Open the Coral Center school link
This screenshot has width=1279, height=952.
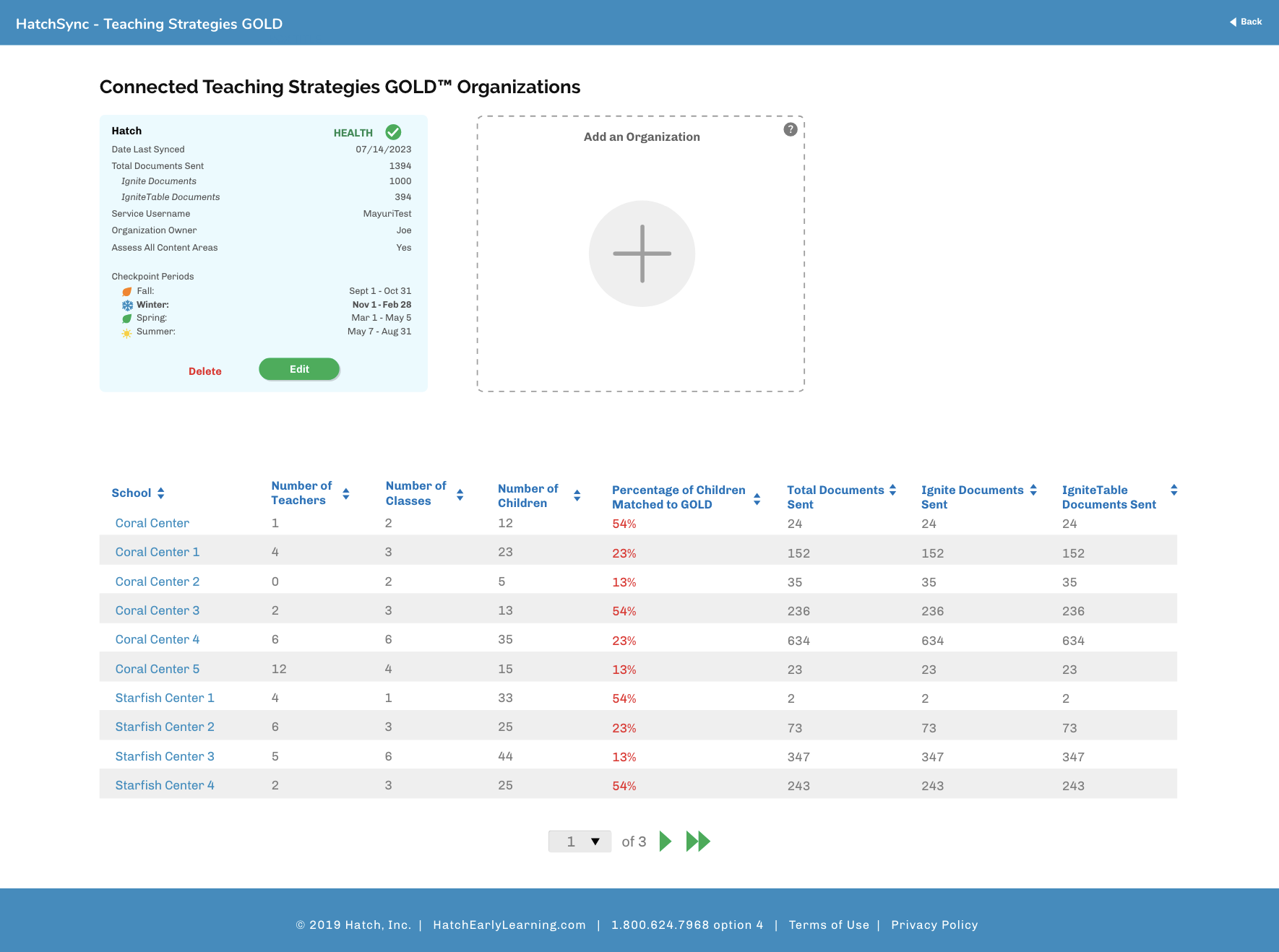tap(152, 523)
